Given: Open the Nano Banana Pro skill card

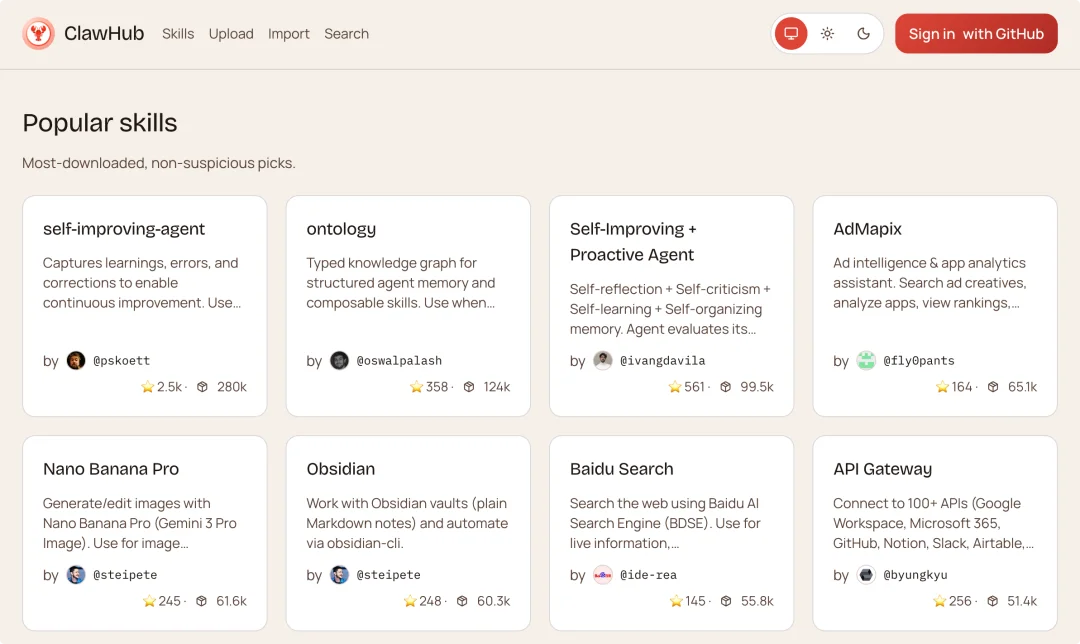Looking at the screenshot, I should pos(144,532).
